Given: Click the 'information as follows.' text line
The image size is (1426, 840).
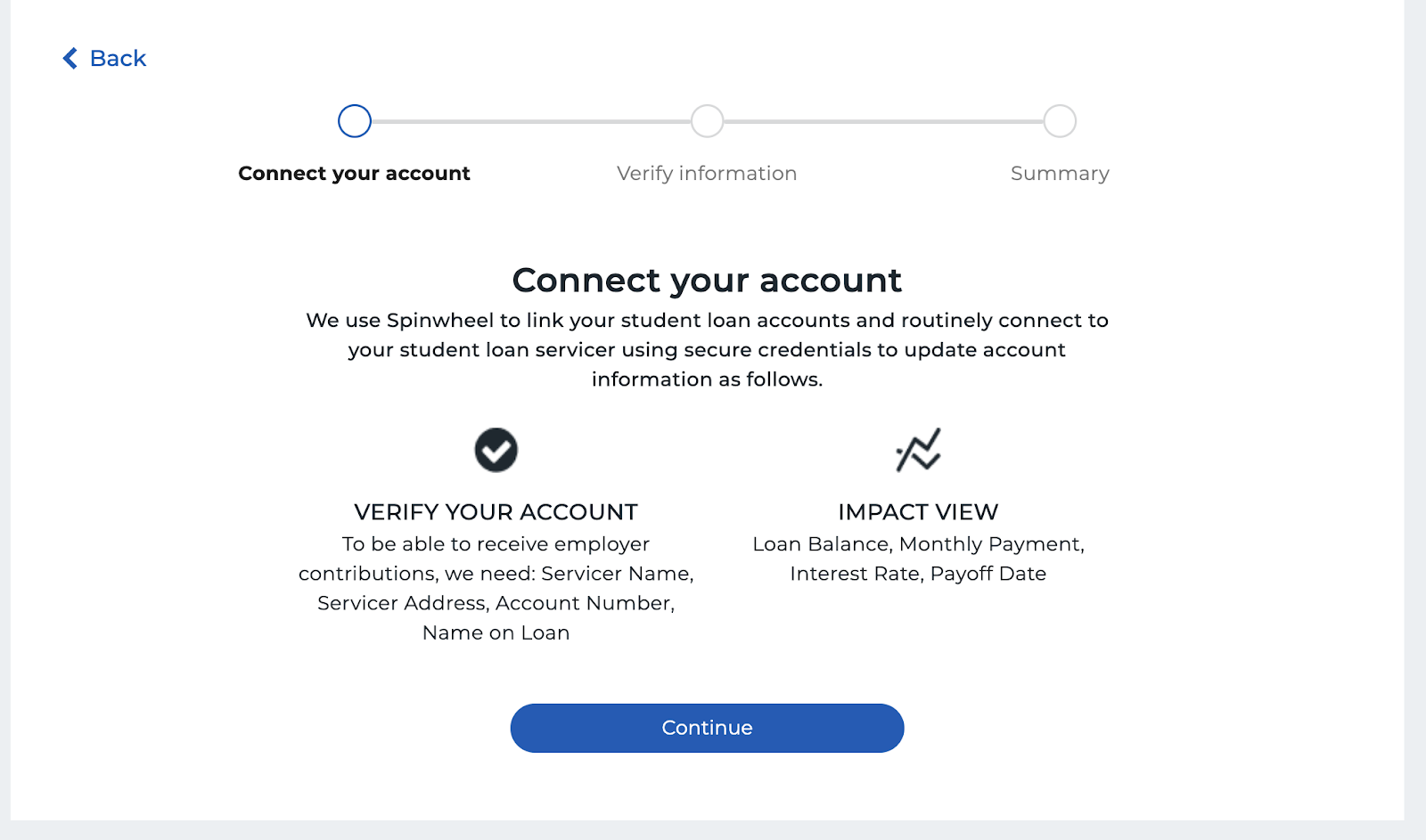Looking at the screenshot, I should (x=707, y=379).
